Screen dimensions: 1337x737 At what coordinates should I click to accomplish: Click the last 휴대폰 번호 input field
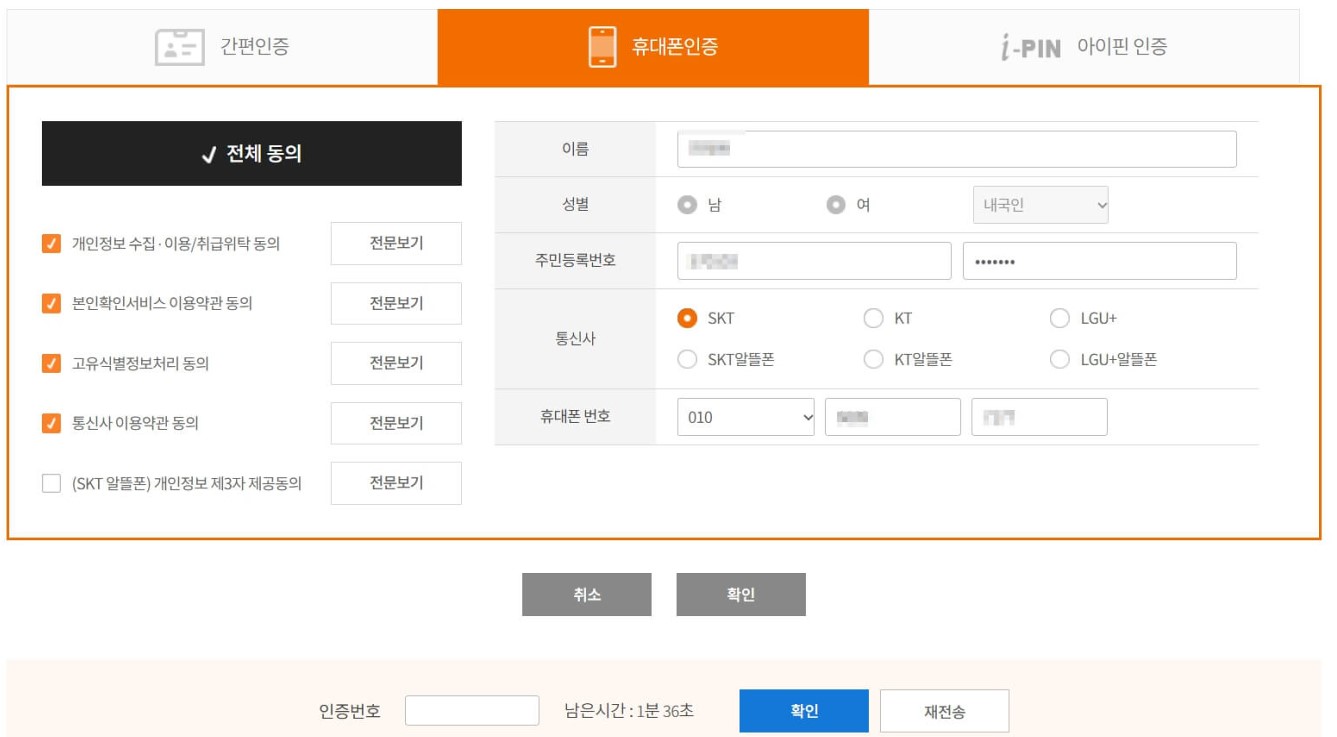pos(1040,417)
